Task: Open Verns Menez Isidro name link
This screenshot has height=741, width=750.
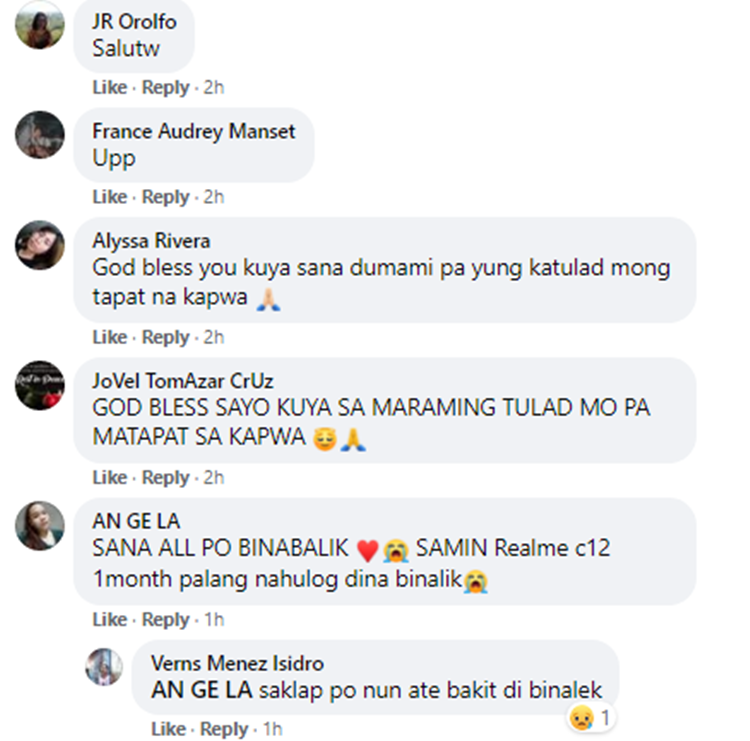Action: (237, 664)
